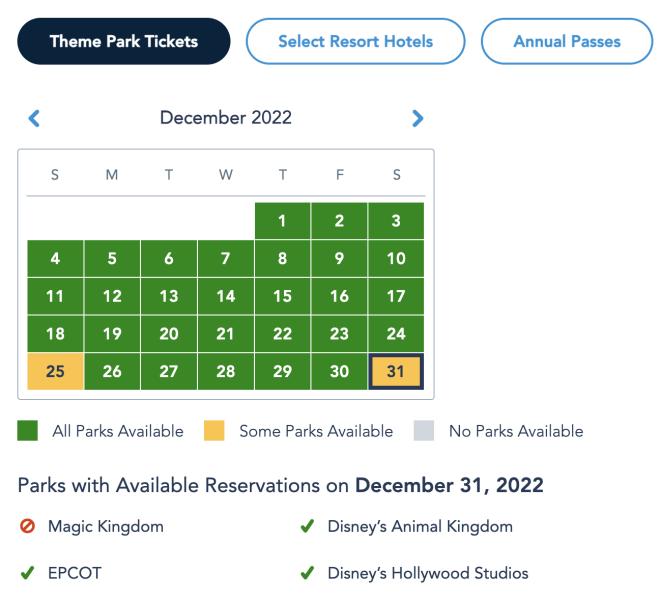660x600 pixels.
Task: Pick December 14 on the calendar
Action: click(226, 296)
